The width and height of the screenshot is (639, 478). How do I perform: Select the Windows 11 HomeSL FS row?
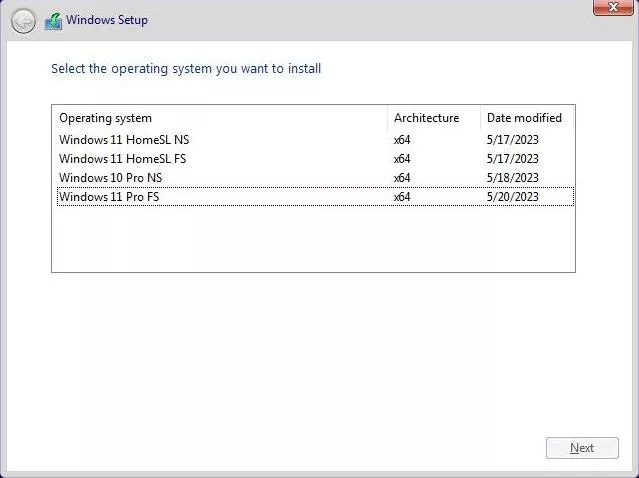click(315, 159)
